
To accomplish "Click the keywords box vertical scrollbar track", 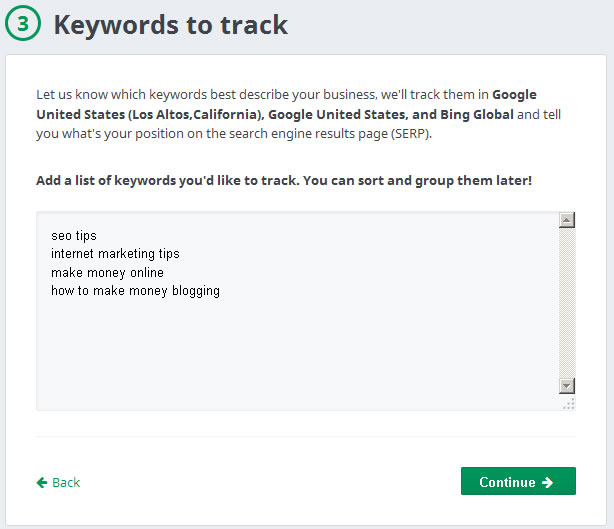I will (x=567, y=303).
